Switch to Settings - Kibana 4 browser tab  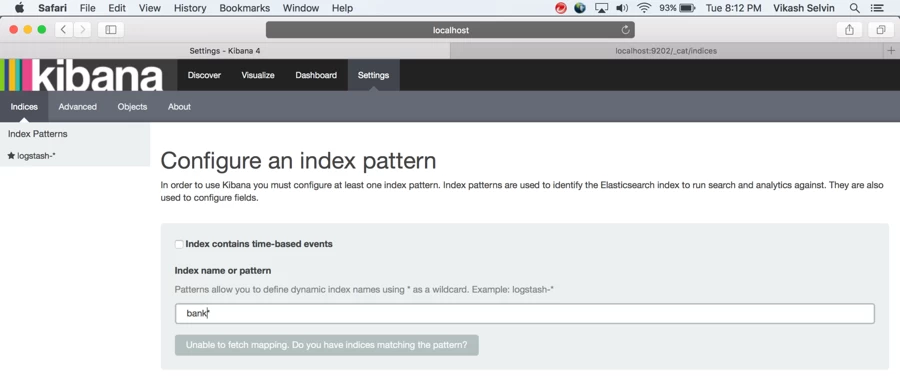tap(225, 50)
